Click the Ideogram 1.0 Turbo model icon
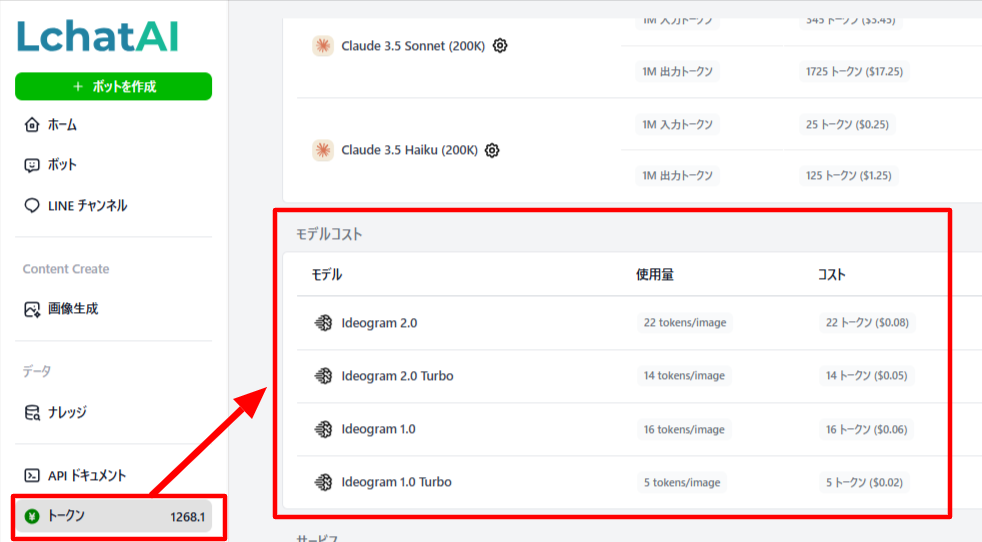Image resolution: width=982 pixels, height=542 pixels. pos(323,482)
